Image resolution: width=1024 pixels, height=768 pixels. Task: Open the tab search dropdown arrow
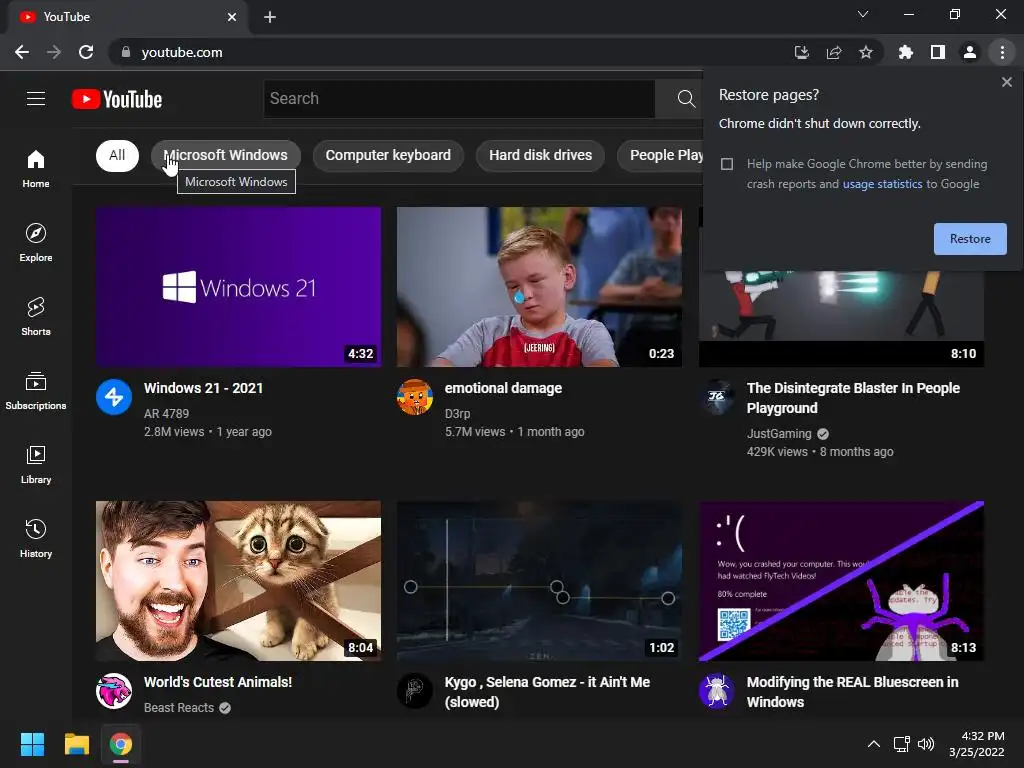[863, 14]
